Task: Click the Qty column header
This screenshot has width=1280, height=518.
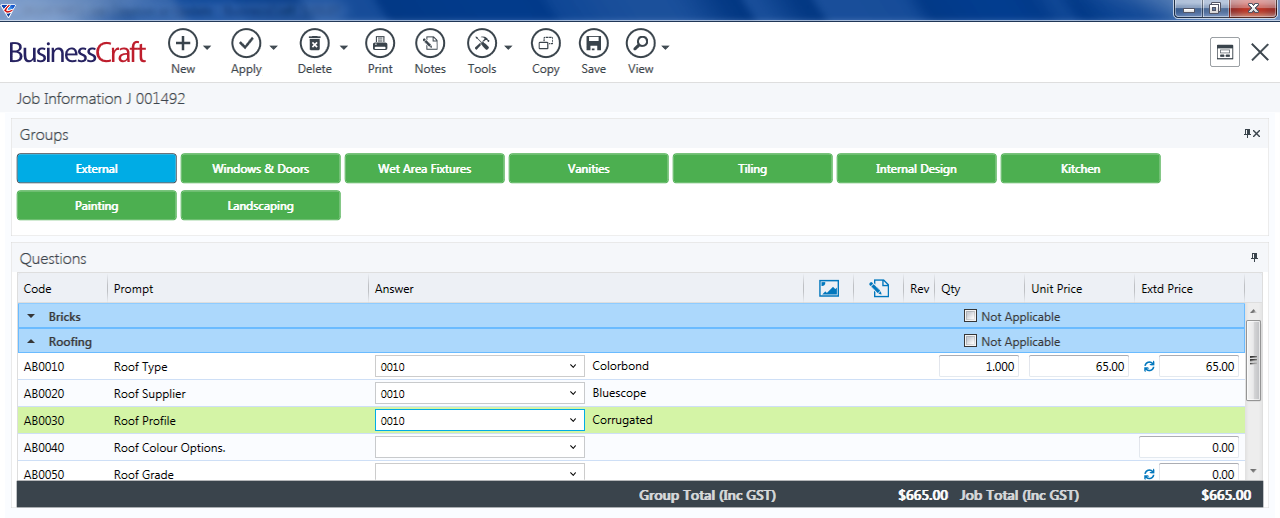Action: (x=979, y=289)
